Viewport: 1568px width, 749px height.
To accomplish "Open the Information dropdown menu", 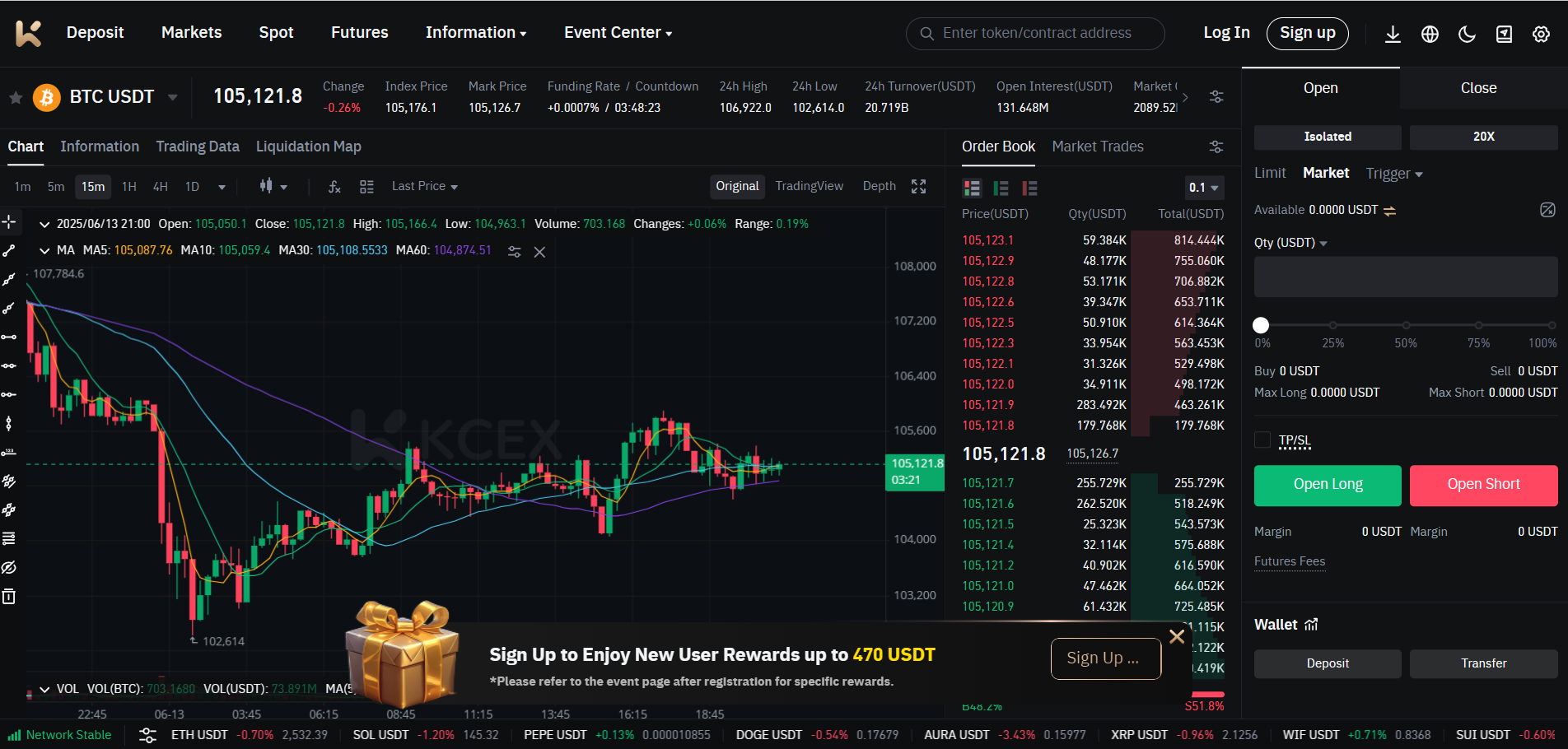I will tap(476, 33).
